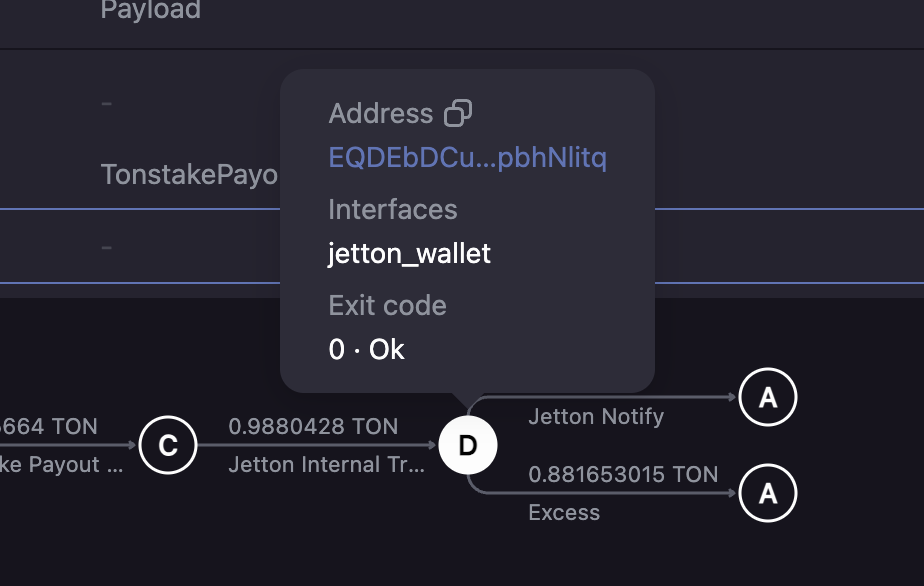Select the 0.9880428 TON amount label
924x586 pixels.
(313, 427)
